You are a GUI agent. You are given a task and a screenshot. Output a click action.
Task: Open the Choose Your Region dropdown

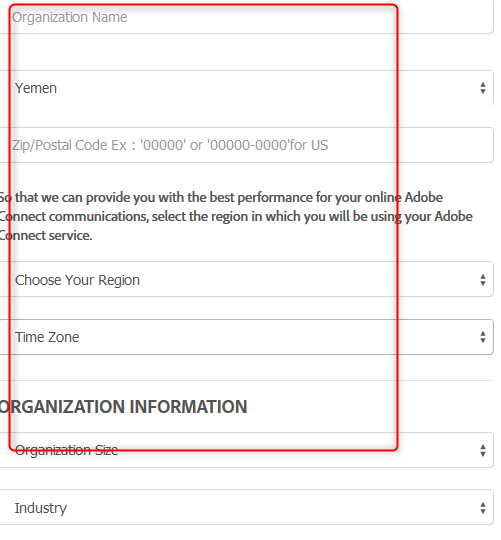click(x=246, y=279)
